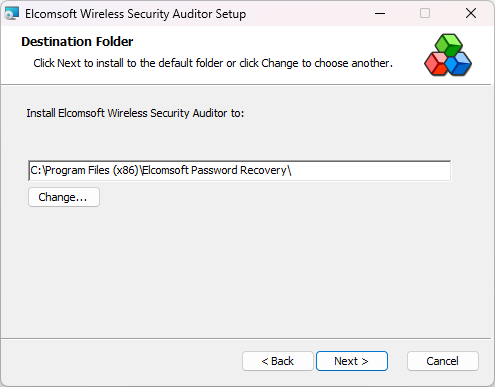Click the Elcomsoft colored cubes logo
This screenshot has width=495, height=387.
coord(448,55)
